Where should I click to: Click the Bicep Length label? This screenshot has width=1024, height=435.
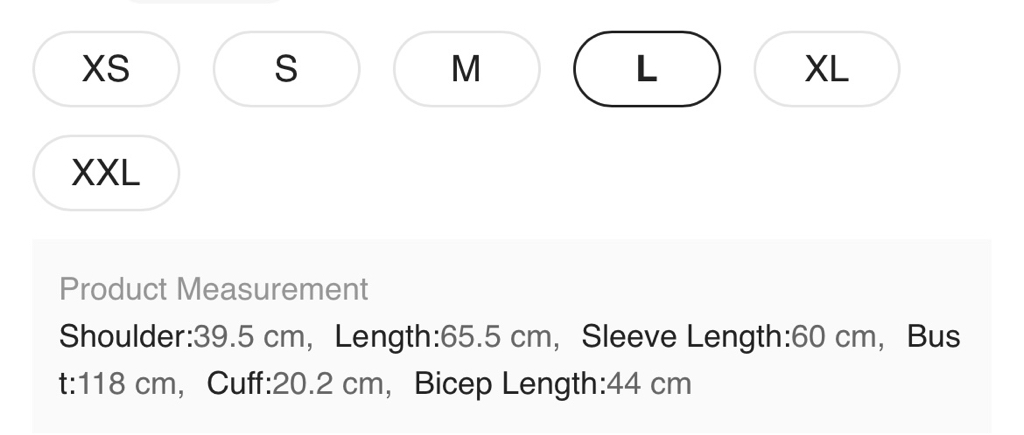click(509, 382)
